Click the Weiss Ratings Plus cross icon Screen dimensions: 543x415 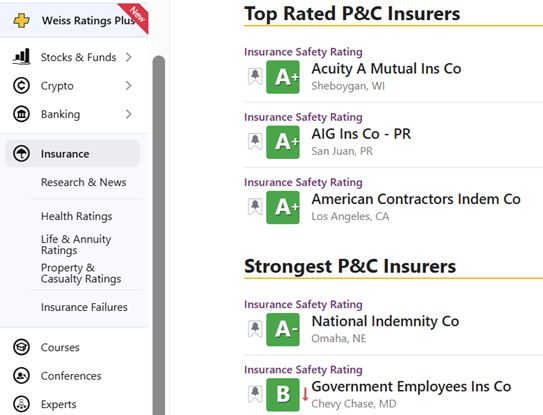[x=21, y=21]
